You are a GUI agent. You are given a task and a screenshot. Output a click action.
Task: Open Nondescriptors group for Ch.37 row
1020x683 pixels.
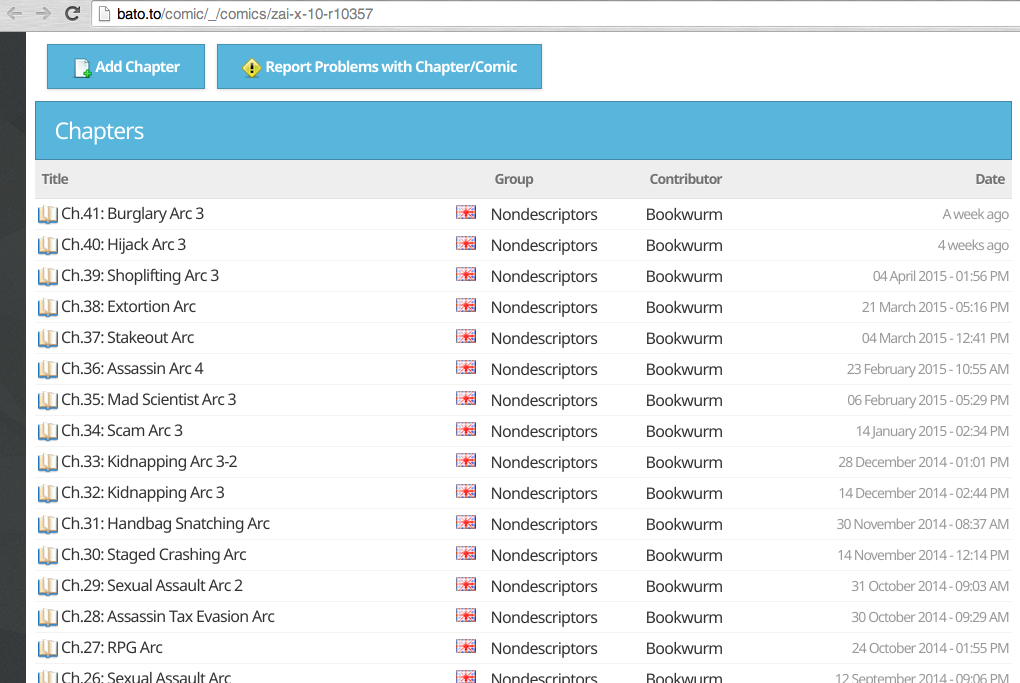[543, 338]
